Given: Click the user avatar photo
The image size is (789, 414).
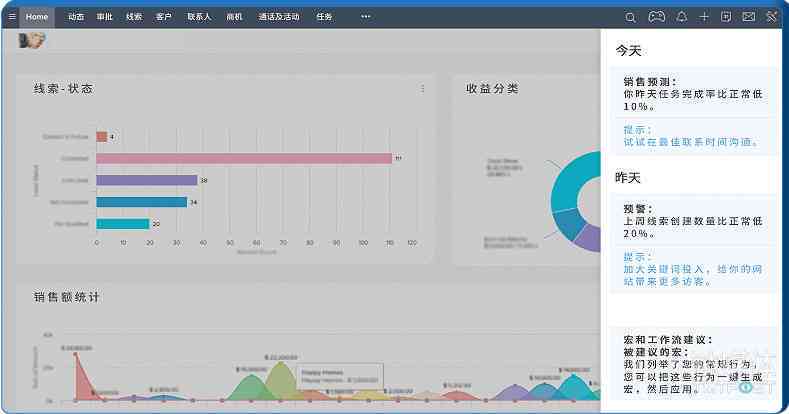Looking at the screenshot, I should 32,40.
